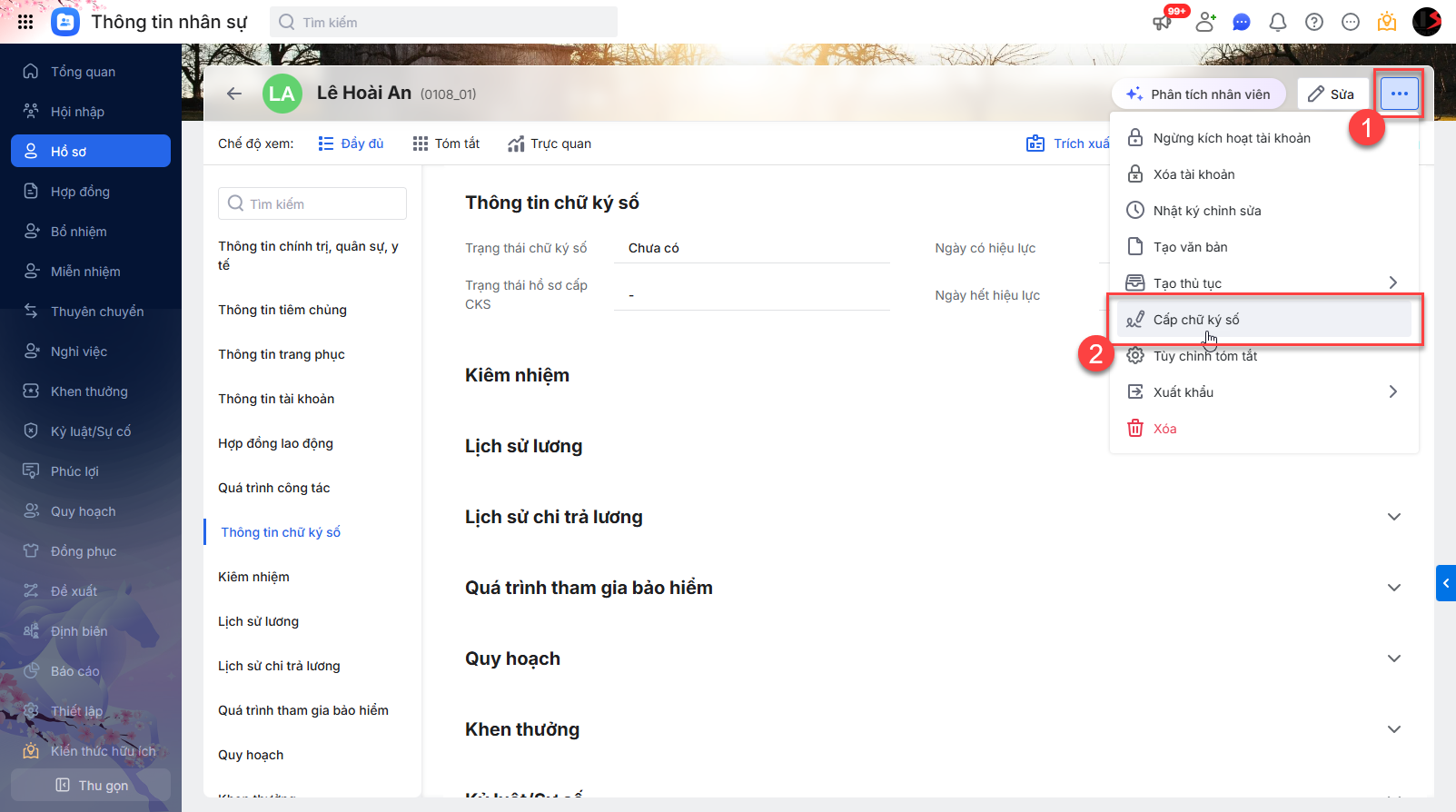Switch view mode to Đầy đủ
Screen dimensions: 1456x812
tap(352, 144)
